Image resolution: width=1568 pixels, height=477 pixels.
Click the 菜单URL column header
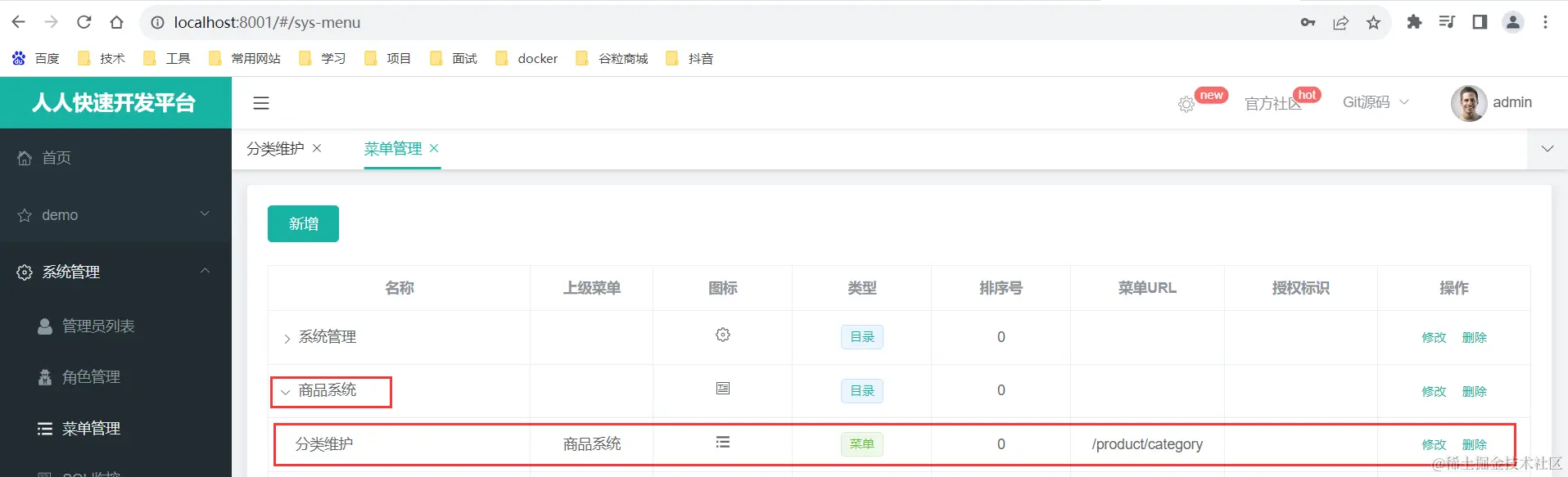point(1147,288)
